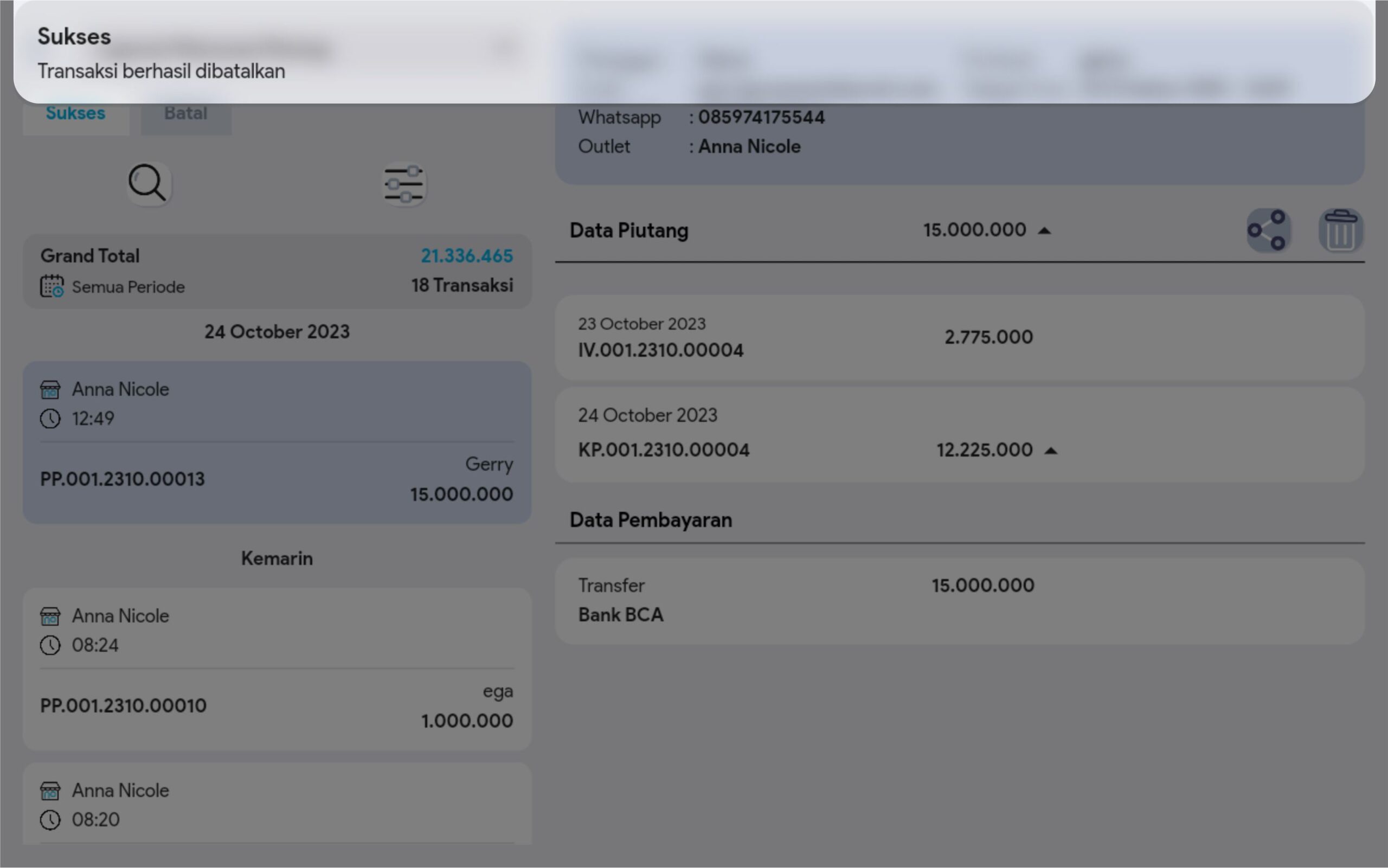The image size is (1388, 868).
Task: Click the share icon
Action: coord(1268,230)
